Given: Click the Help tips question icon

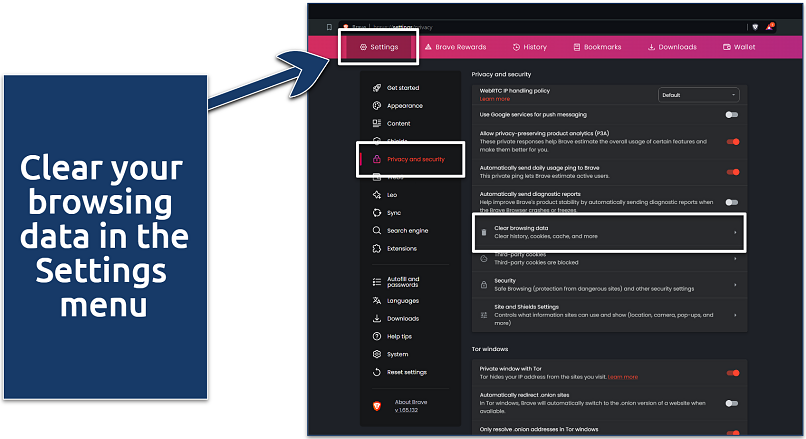Looking at the screenshot, I should point(377,336).
